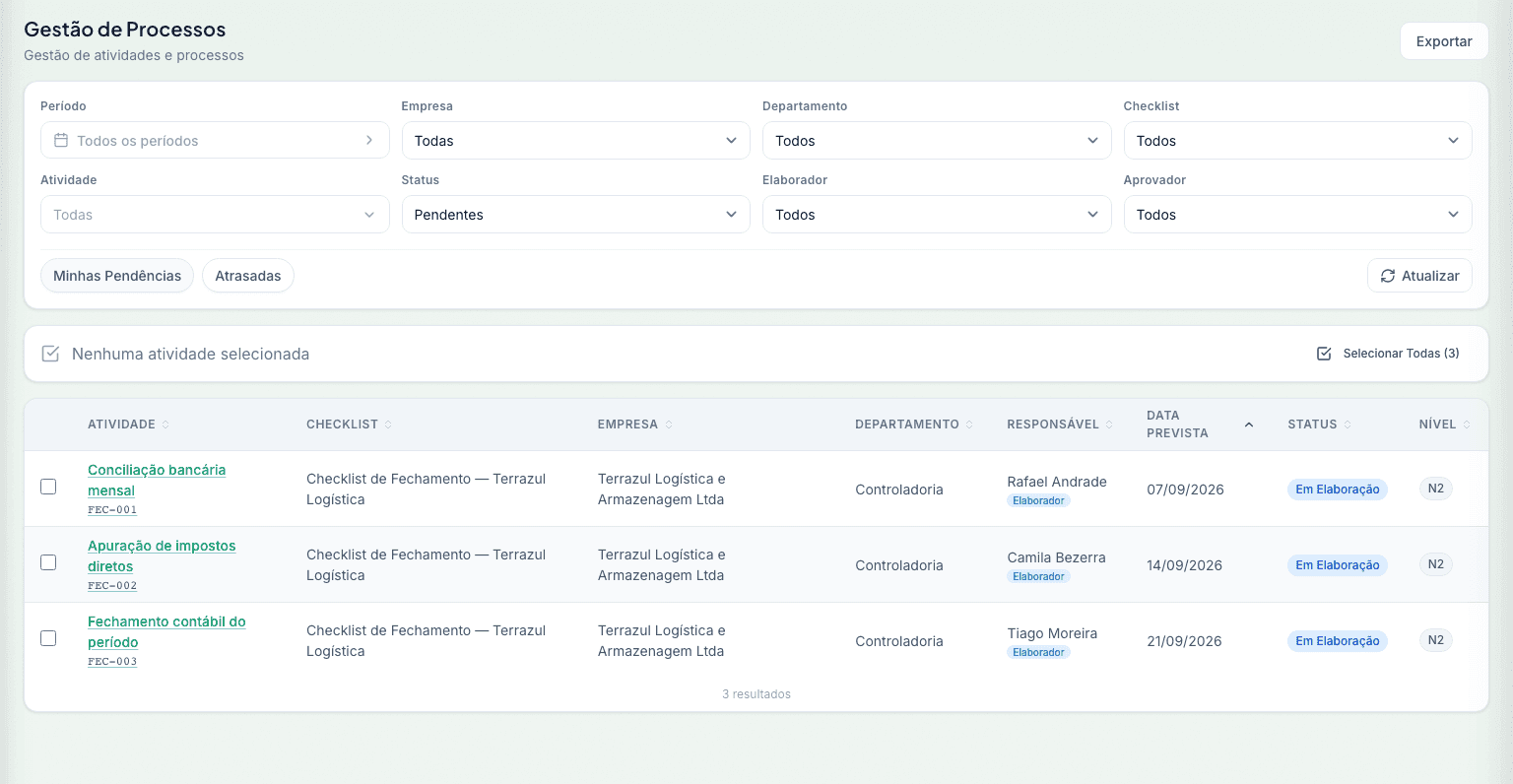Expand the Elaborador dropdown
Screen dimensions: 1513x784
tap(937, 215)
